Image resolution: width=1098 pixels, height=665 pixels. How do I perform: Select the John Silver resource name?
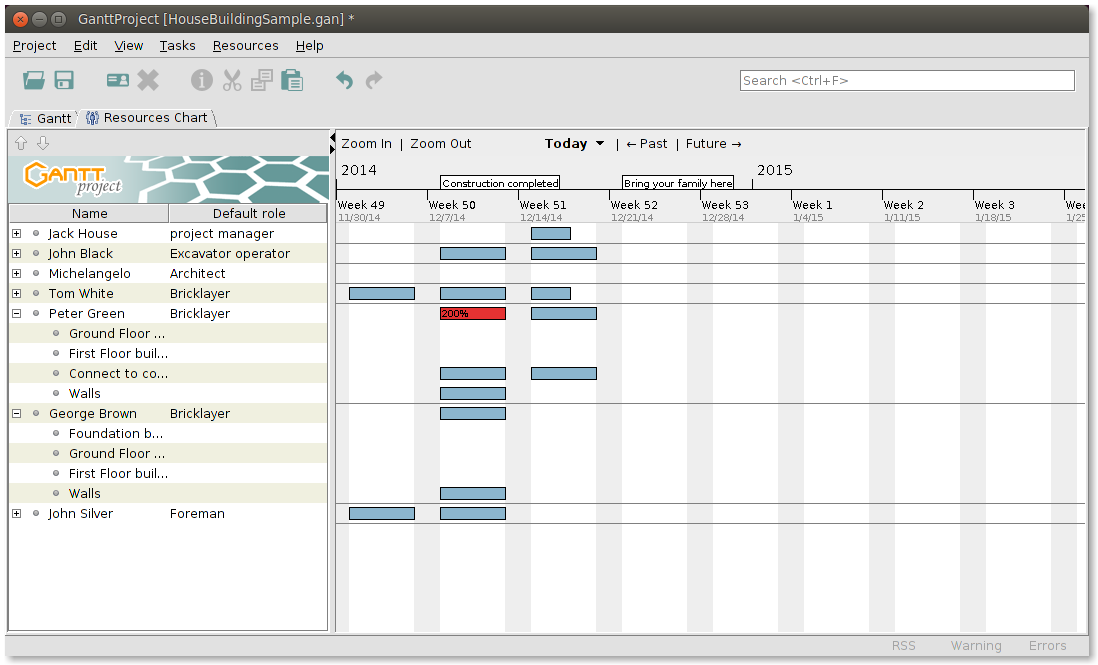(81, 514)
